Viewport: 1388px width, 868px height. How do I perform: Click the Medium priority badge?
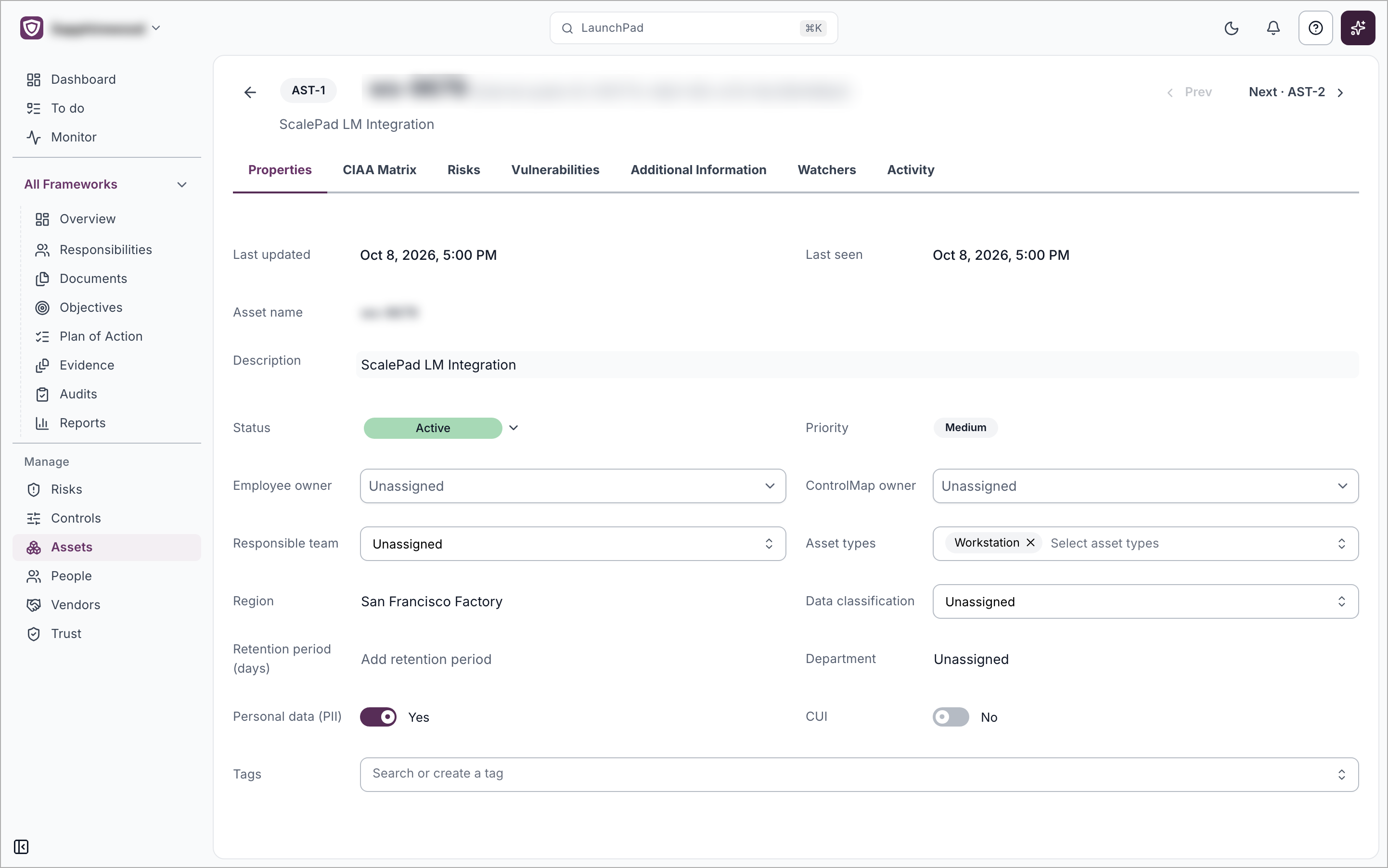[965, 428]
